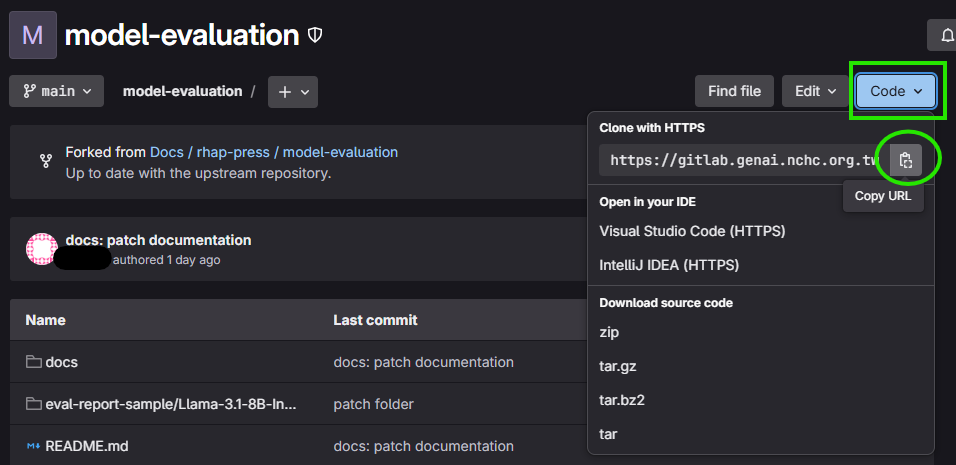Open README.md row's last commit message
Screen dimensions: 956x465
click(423, 446)
